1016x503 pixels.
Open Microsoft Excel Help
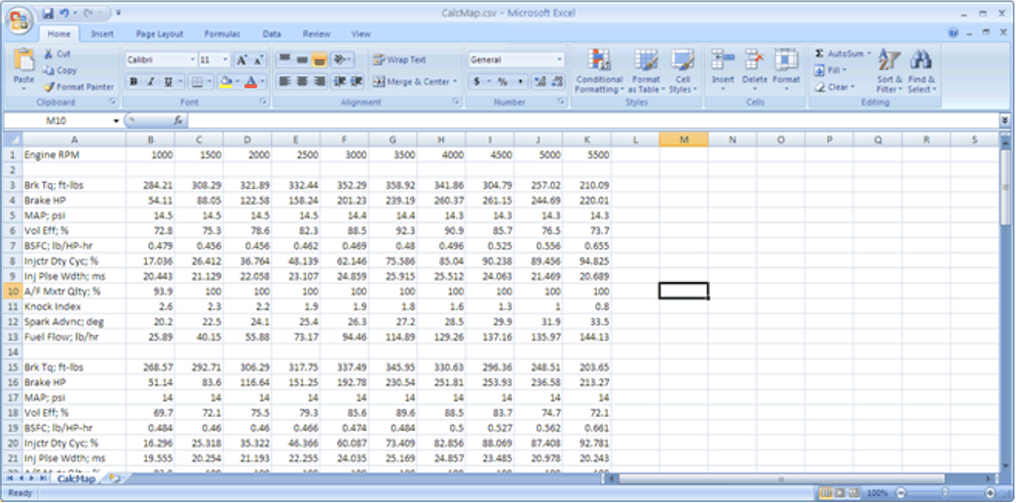click(954, 34)
